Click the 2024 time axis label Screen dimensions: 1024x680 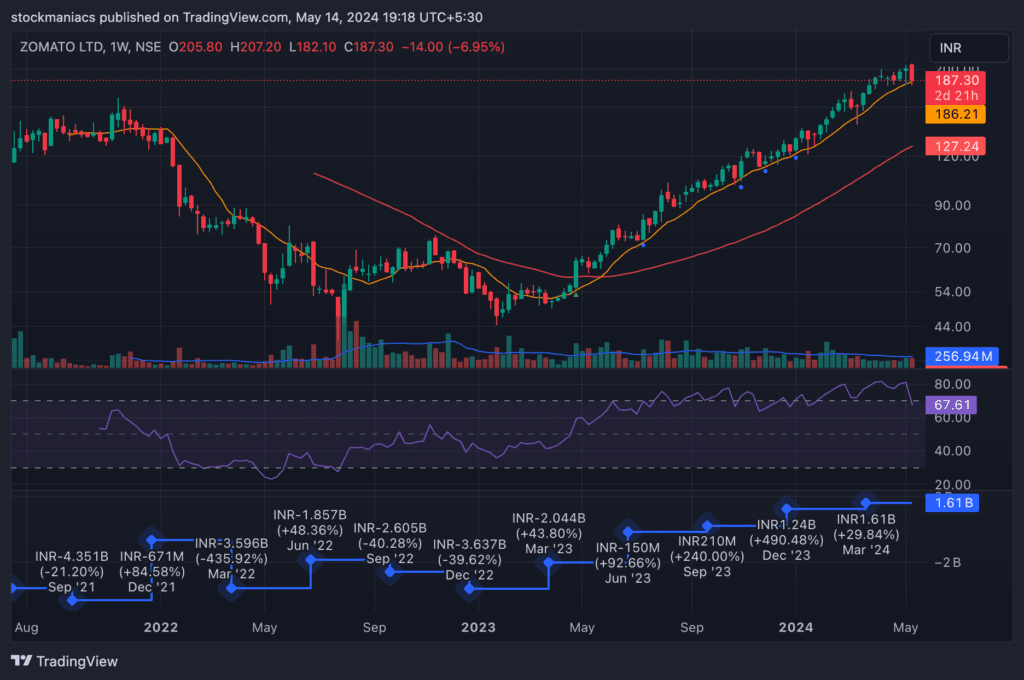pos(795,627)
